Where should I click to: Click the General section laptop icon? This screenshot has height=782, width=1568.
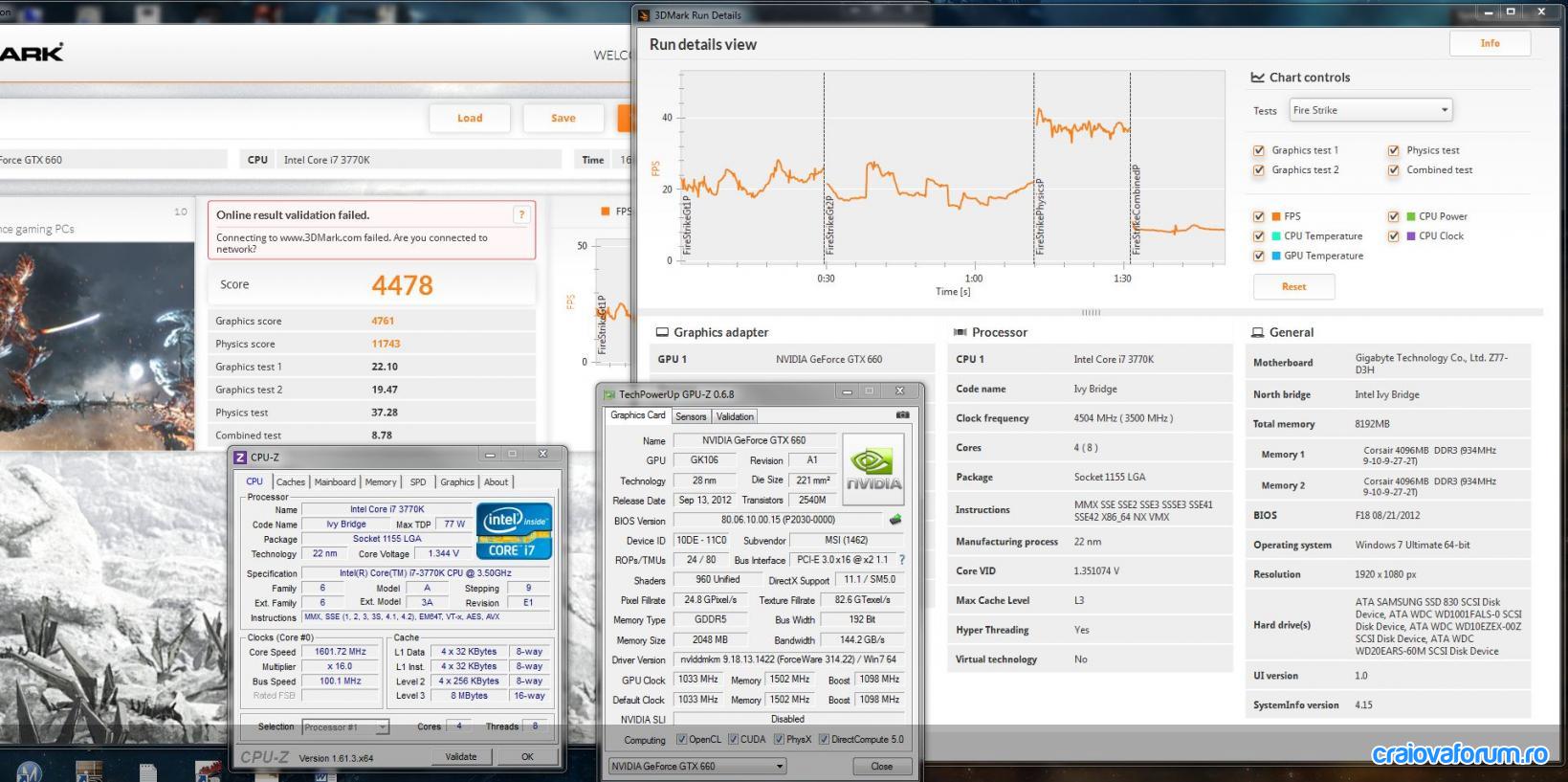pos(1258,332)
